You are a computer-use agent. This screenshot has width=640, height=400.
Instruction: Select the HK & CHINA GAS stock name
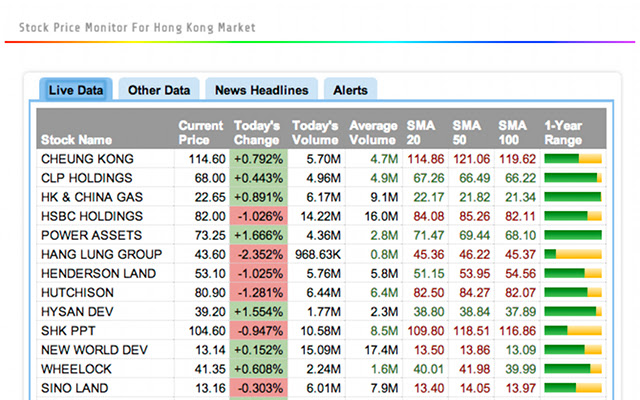coord(92,197)
